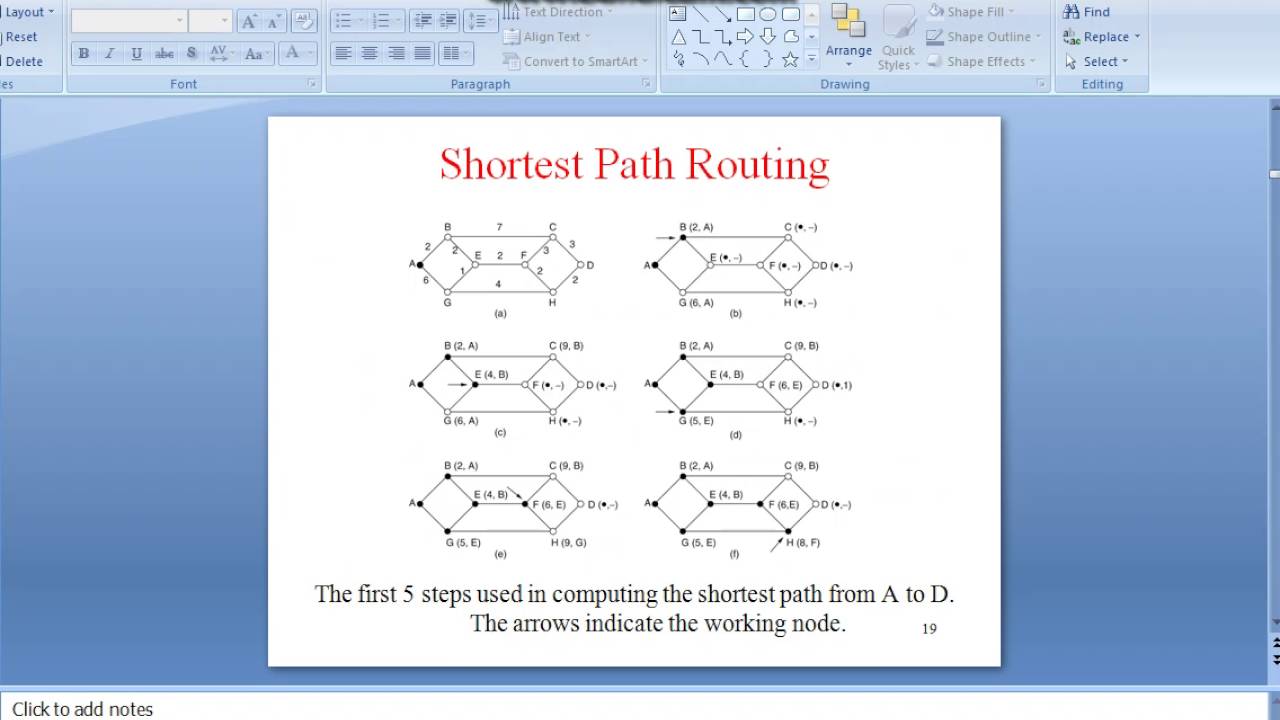This screenshot has height=720, width=1280.
Task: Align text right
Action: (396, 54)
